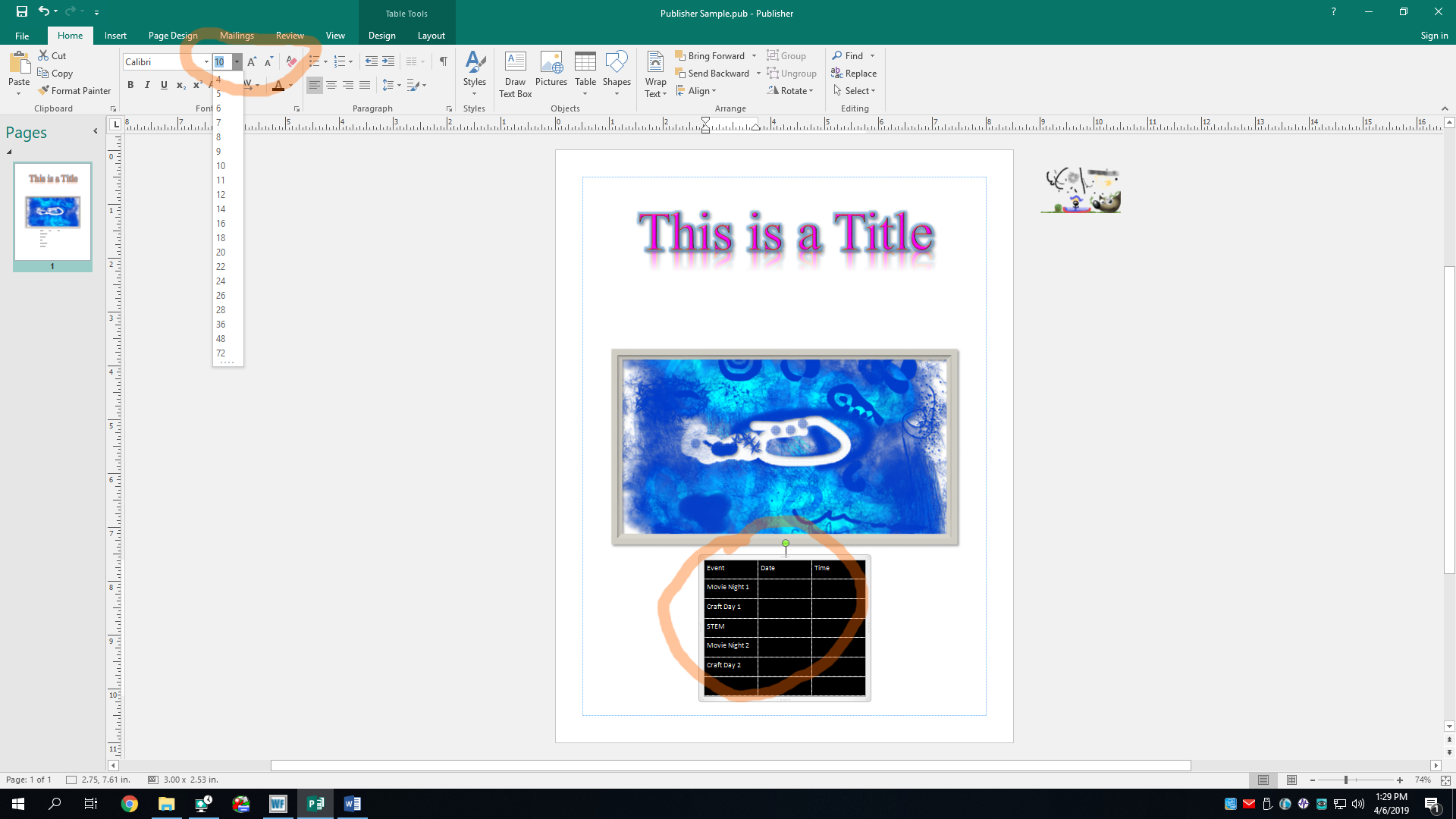This screenshot has width=1456, height=819.
Task: Click the zoom slider handle in status bar
Action: [1346, 780]
